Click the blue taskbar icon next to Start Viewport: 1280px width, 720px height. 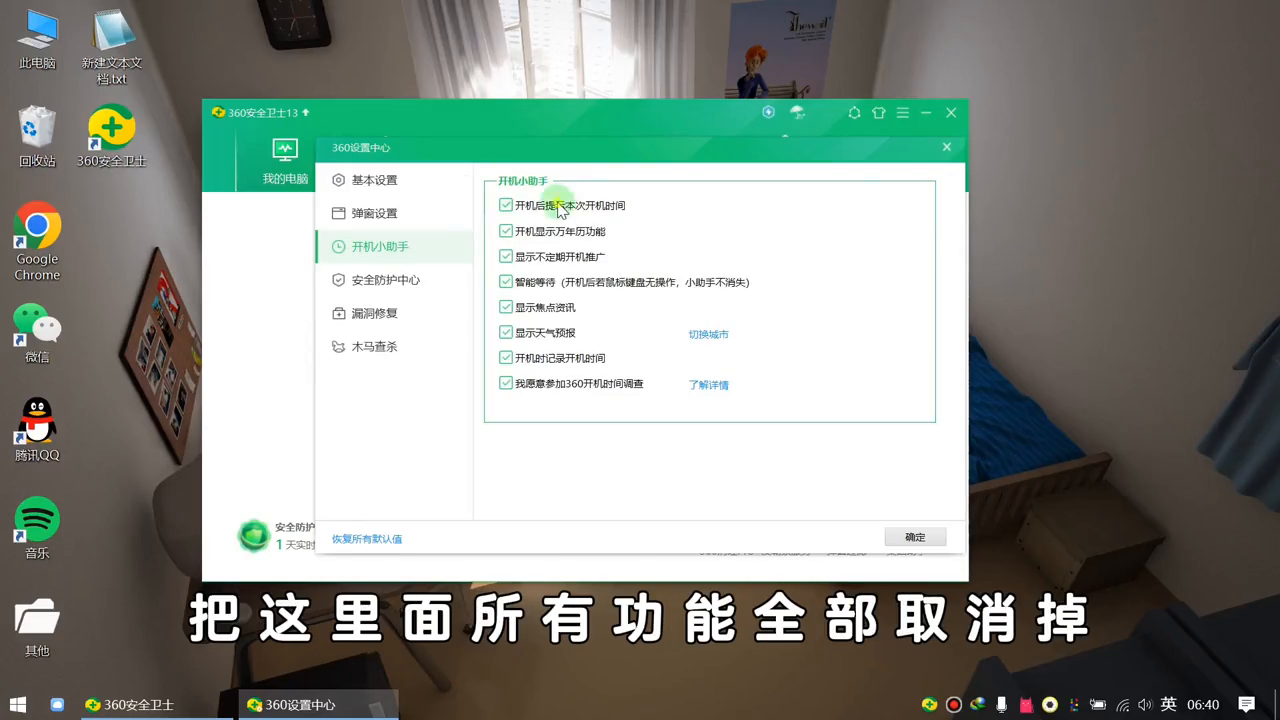pos(57,705)
